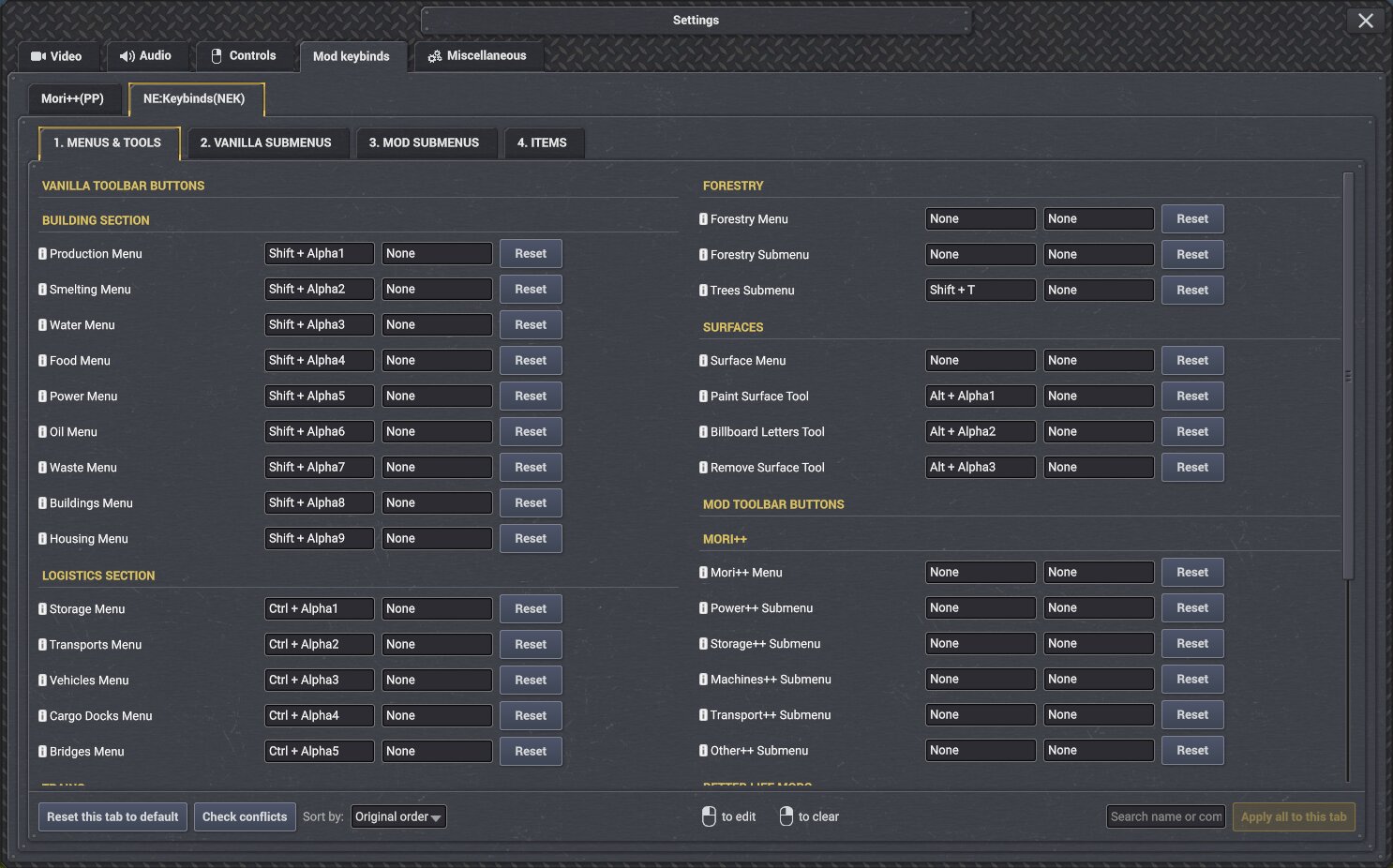Click the info icon beside Buildings Menu
The height and width of the screenshot is (868, 1393).
pyautogui.click(x=42, y=503)
